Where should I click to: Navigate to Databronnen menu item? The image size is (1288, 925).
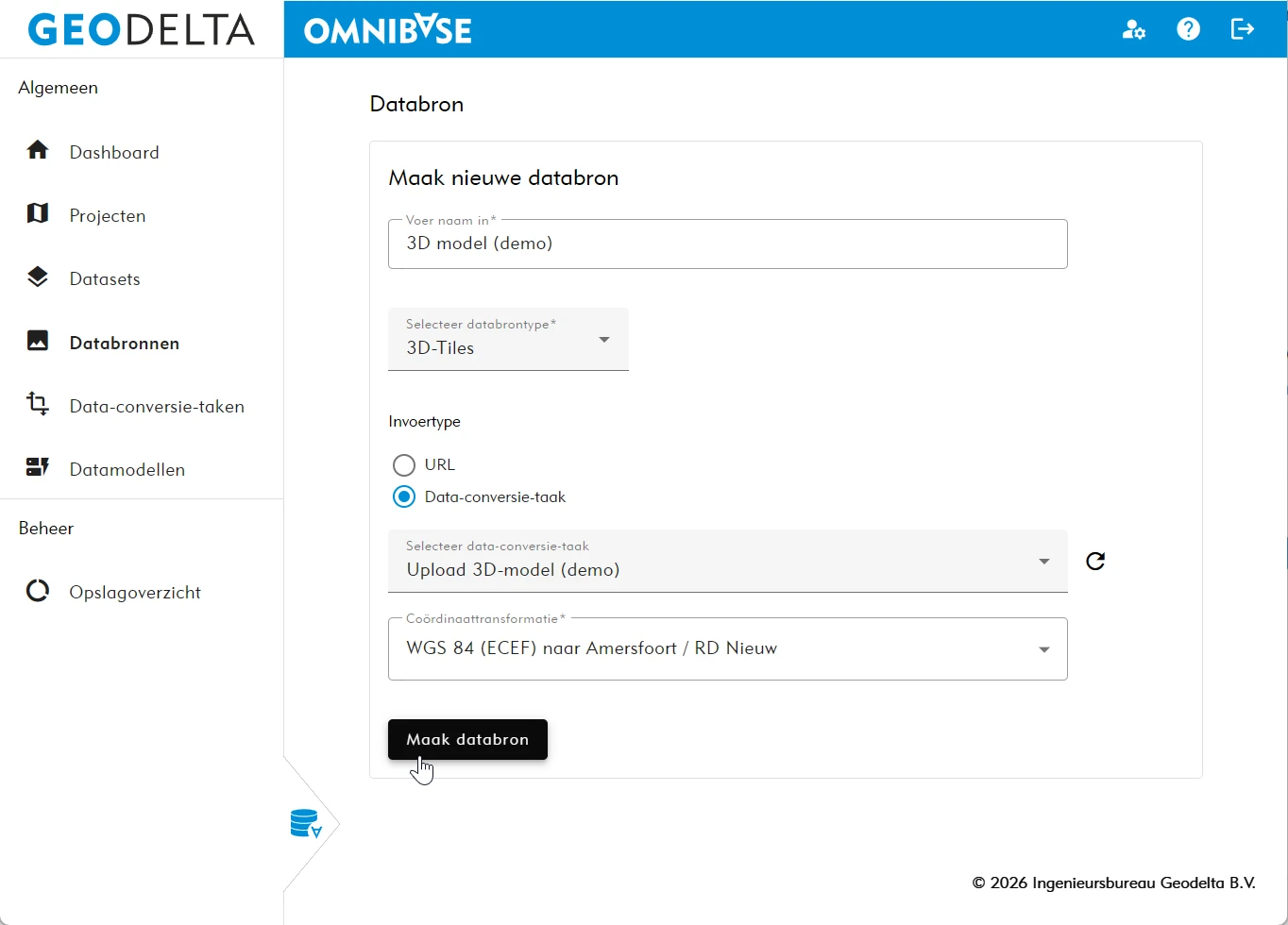click(124, 344)
